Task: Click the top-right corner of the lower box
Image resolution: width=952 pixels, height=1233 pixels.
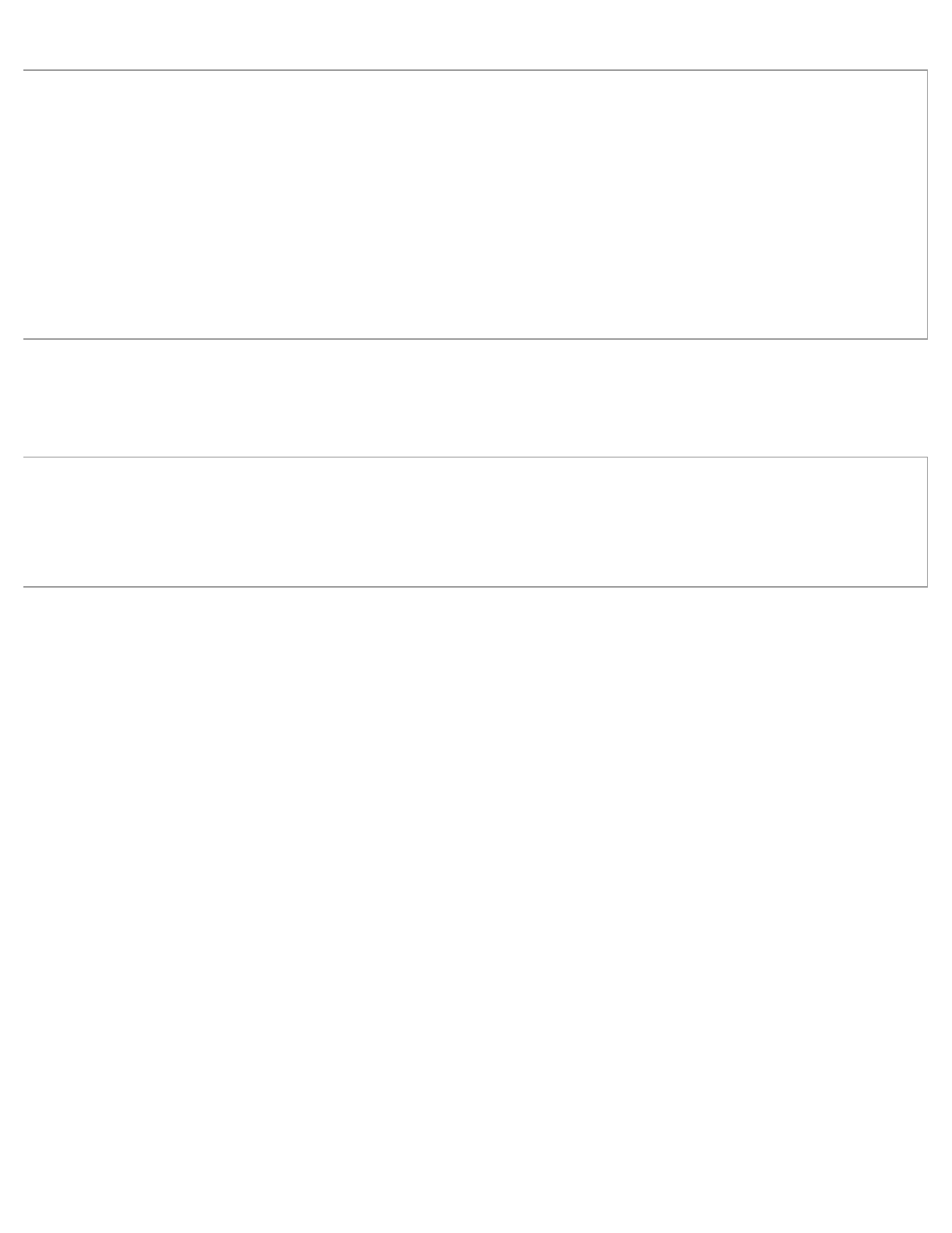Action: 927,457
